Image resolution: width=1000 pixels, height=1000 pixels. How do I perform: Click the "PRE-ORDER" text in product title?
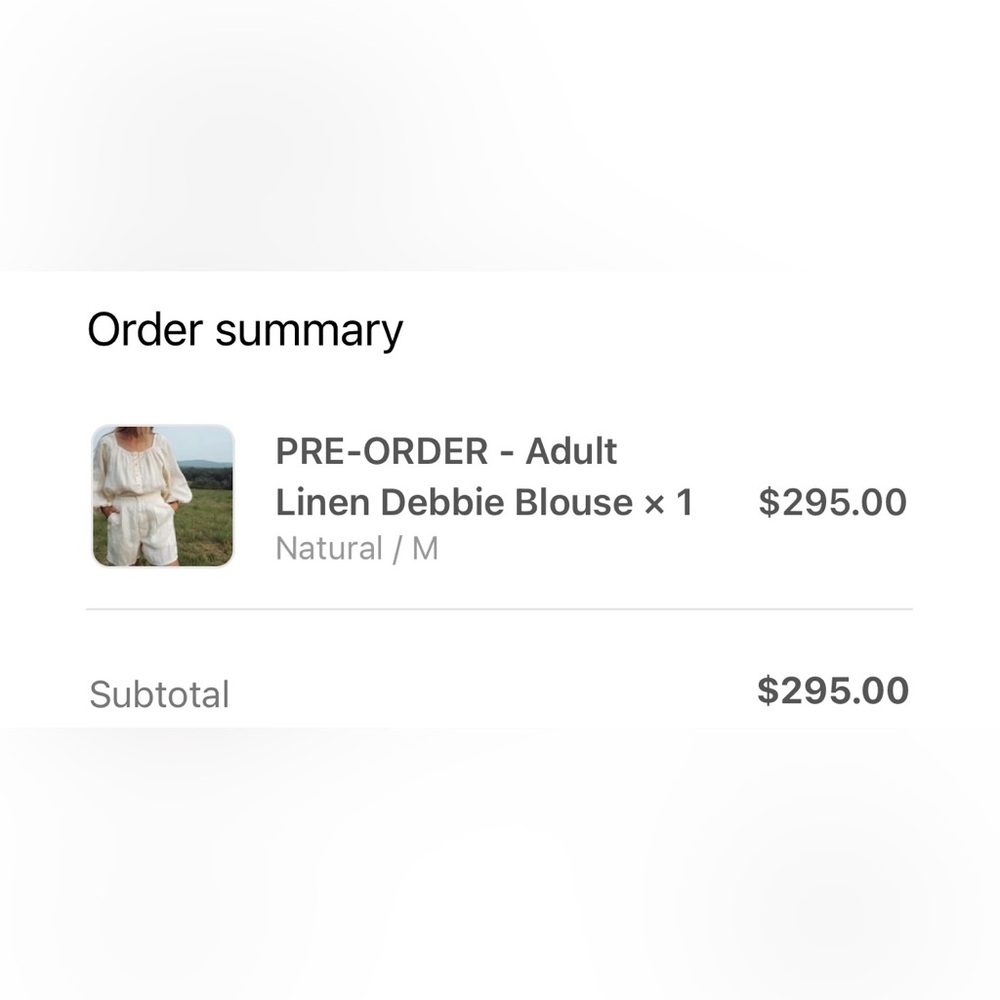(381, 452)
